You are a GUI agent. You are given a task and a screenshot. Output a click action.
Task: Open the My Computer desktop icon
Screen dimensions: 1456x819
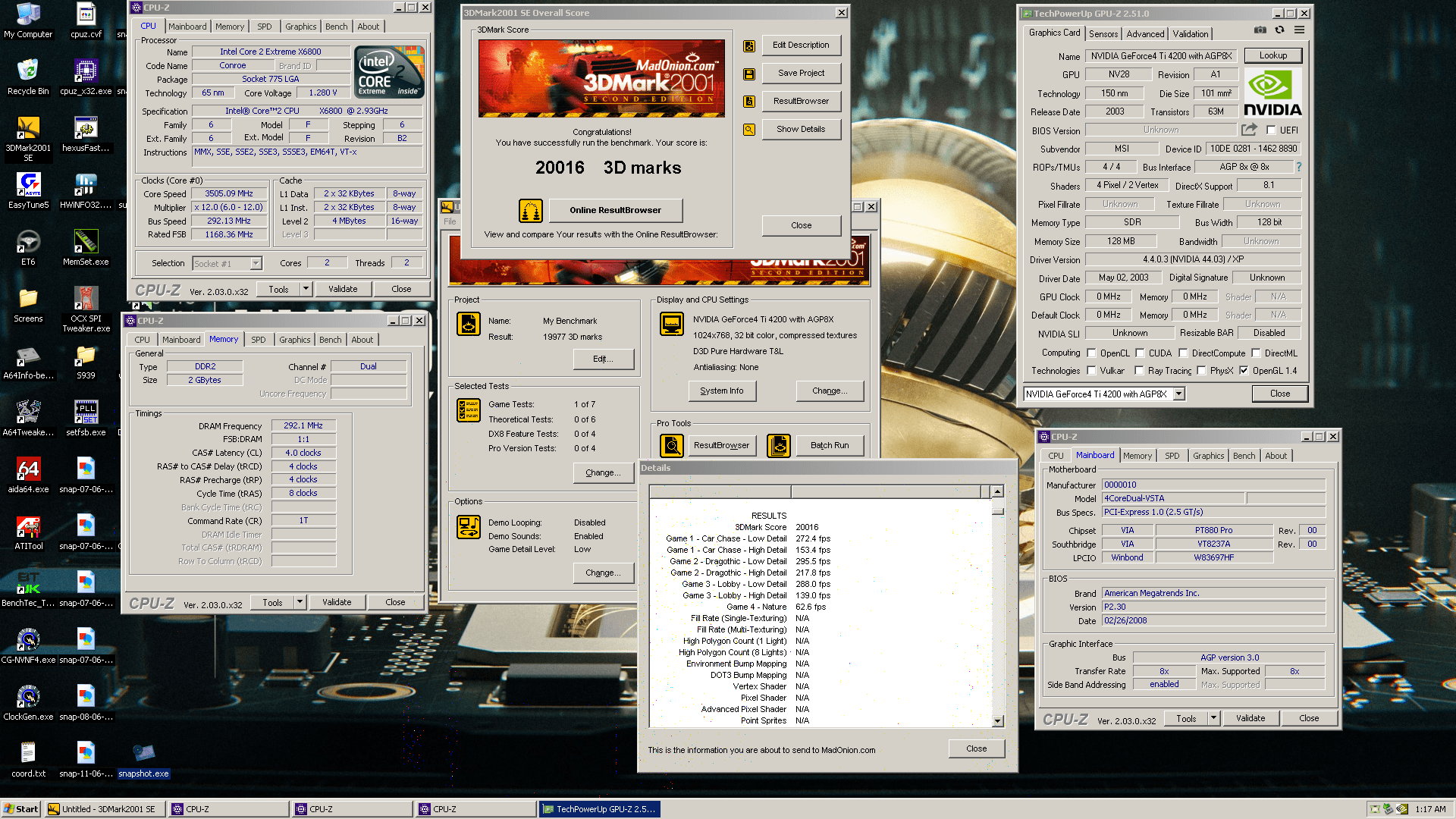pyautogui.click(x=28, y=20)
